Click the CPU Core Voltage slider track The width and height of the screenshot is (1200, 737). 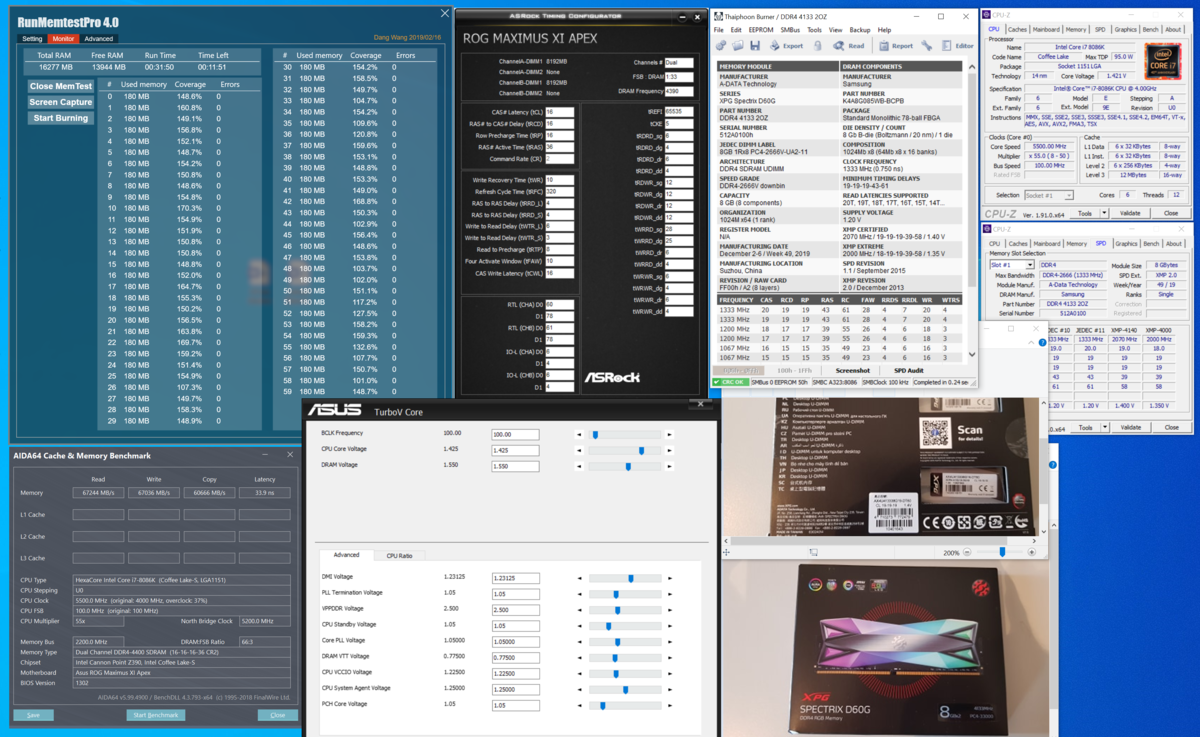tap(625, 451)
